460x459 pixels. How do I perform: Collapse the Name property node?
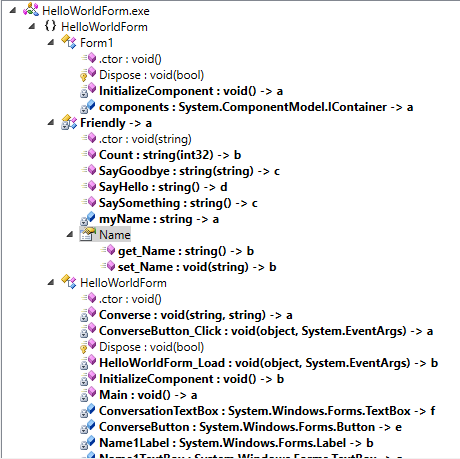(69, 235)
